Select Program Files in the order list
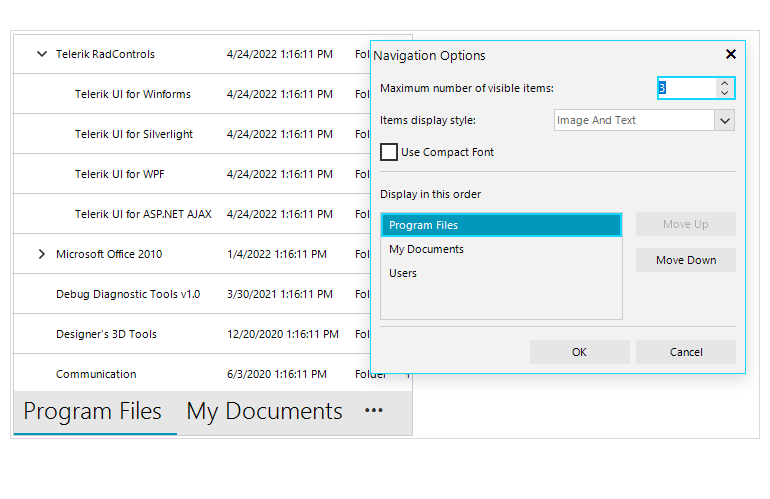 point(501,225)
